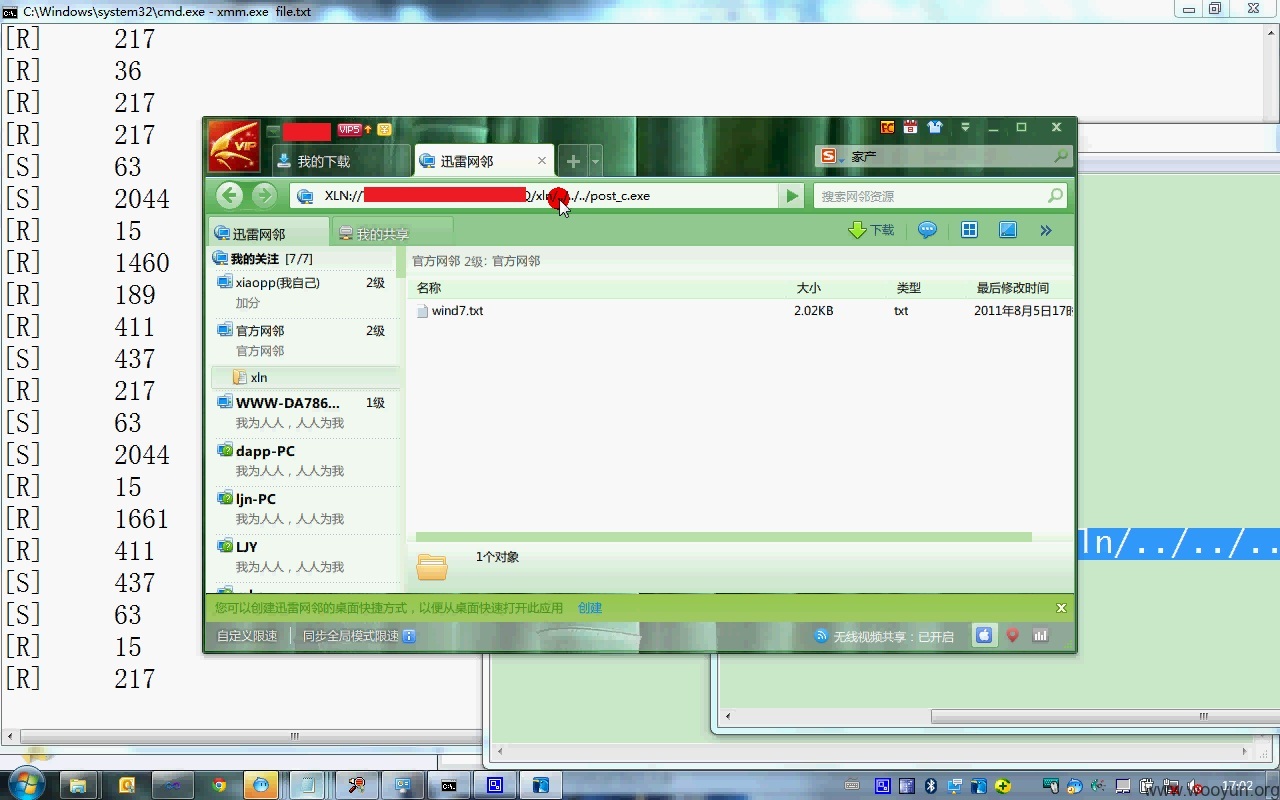Image resolution: width=1280 pixels, height=800 pixels.
Task: Sort by 大小 column header
Action: 808,288
